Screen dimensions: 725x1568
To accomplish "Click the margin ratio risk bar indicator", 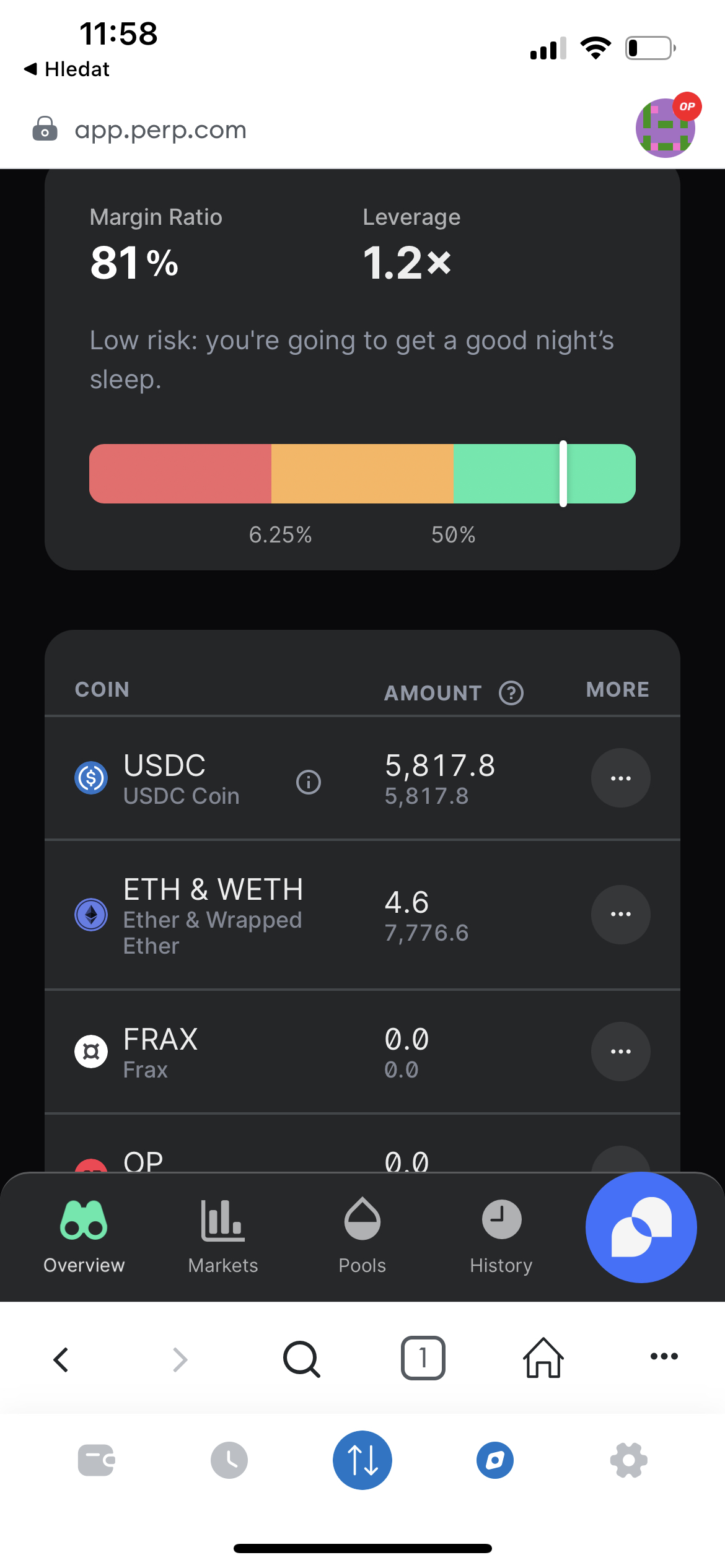I will coord(563,474).
